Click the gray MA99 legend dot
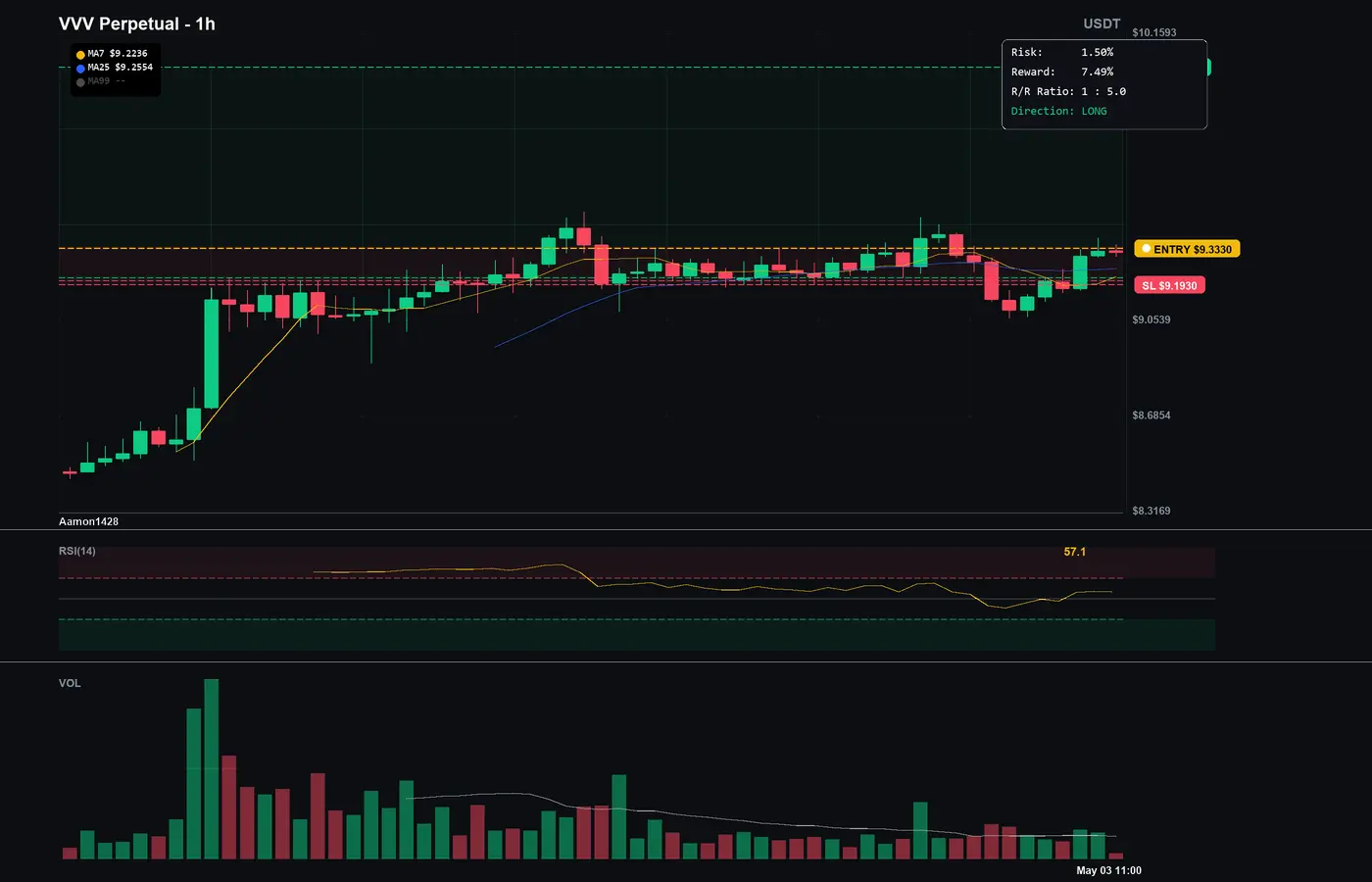 click(80, 82)
